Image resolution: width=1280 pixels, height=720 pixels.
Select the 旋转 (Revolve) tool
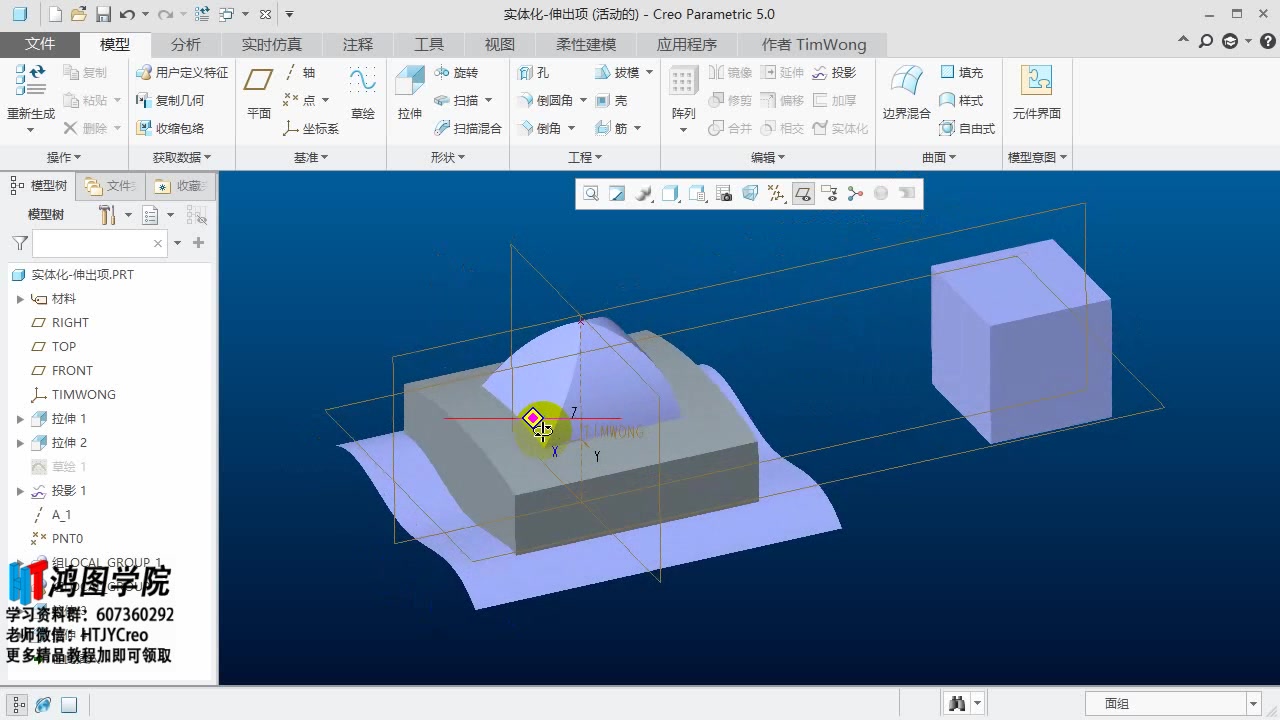pos(456,73)
